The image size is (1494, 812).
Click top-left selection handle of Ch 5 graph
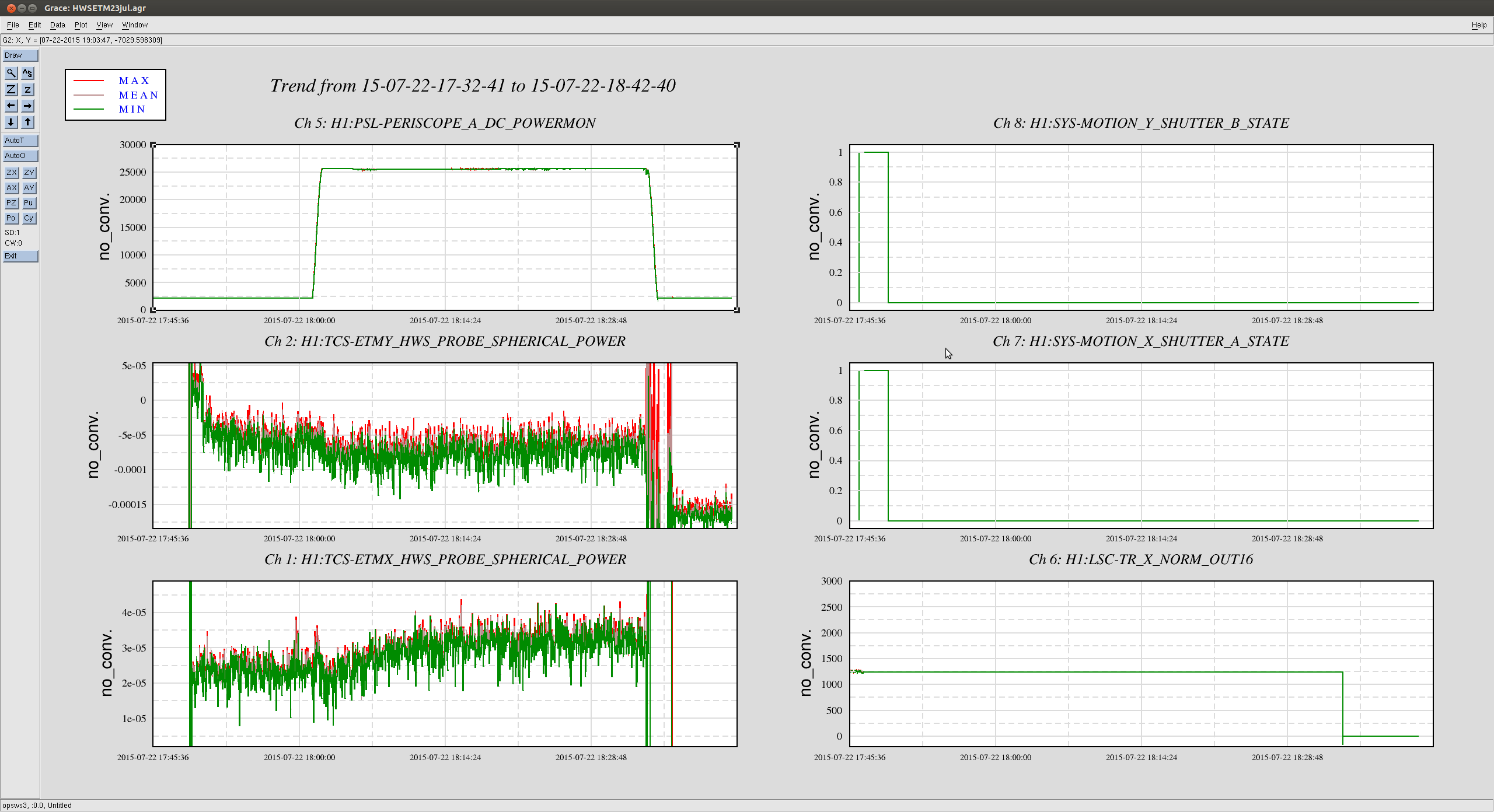pos(153,145)
